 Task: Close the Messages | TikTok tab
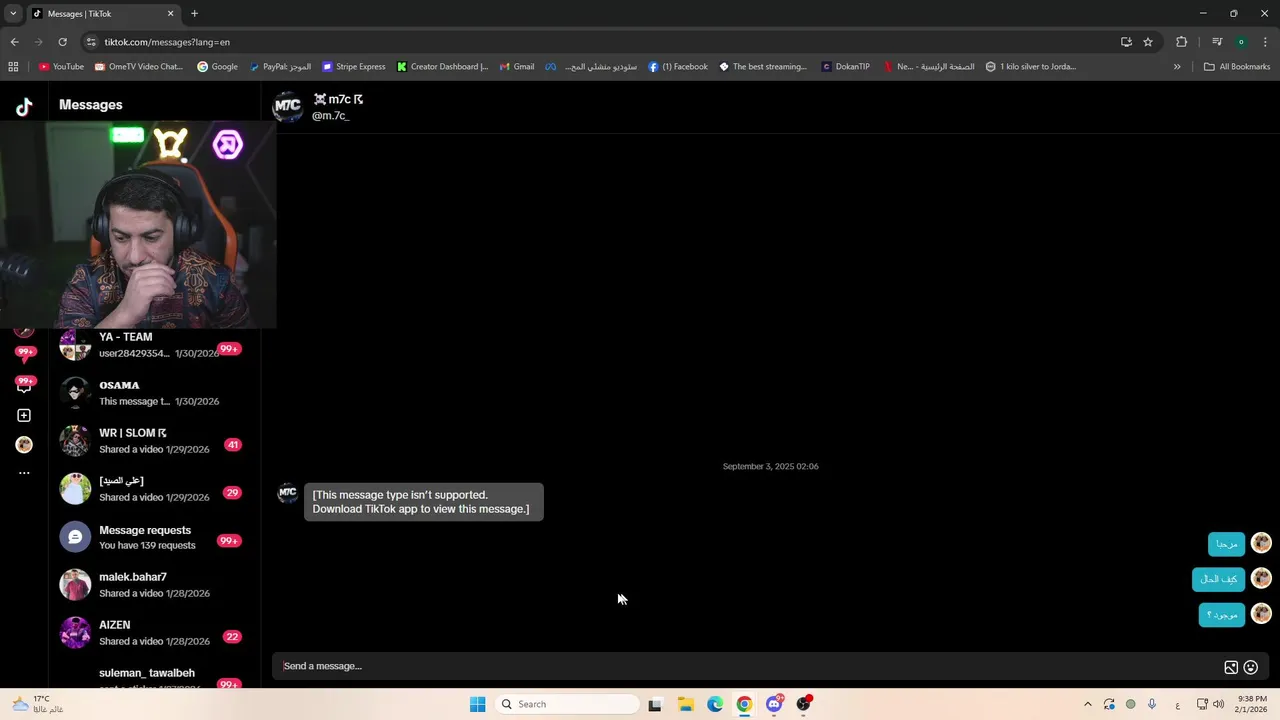171,14
